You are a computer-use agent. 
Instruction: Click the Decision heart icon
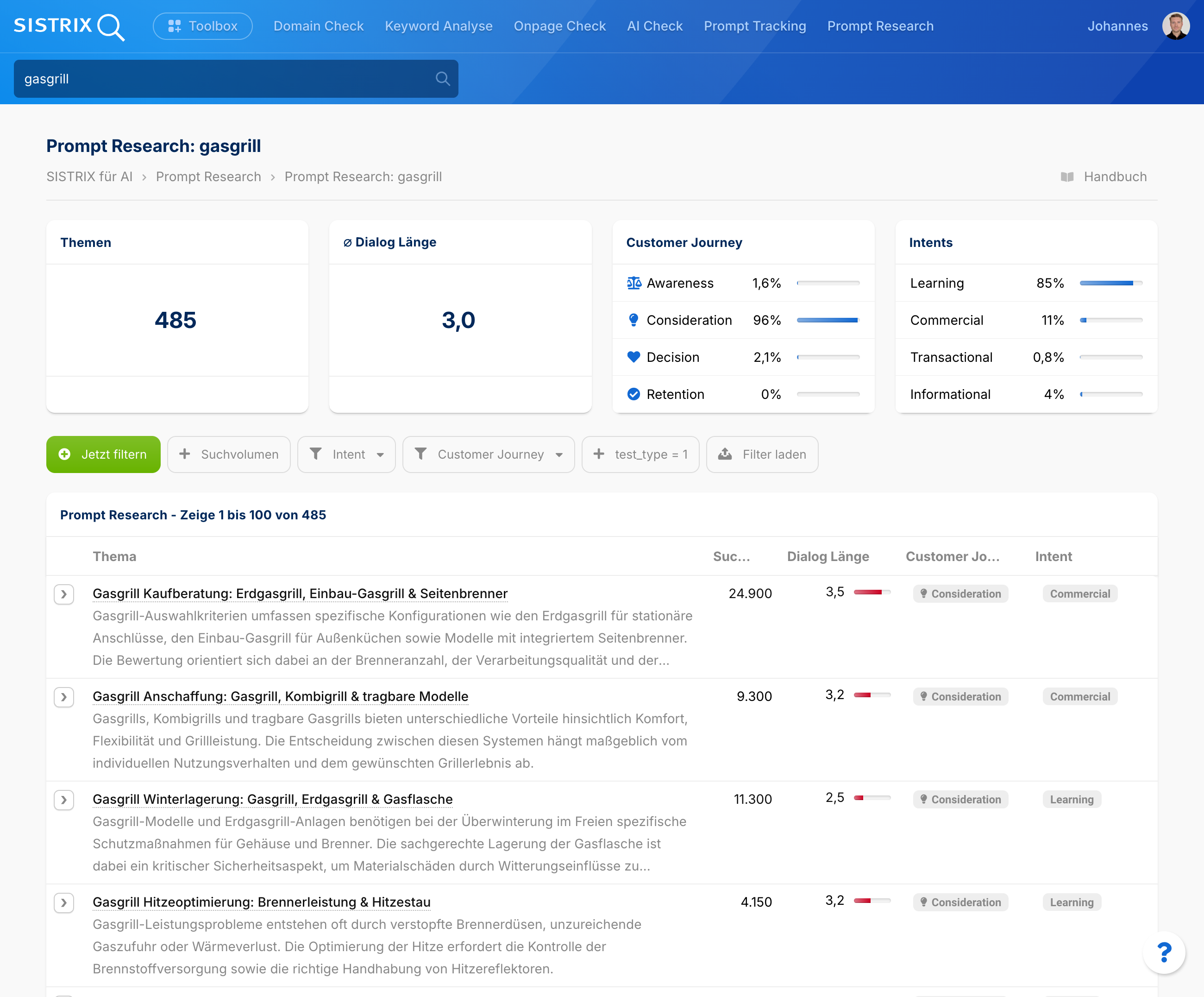pyautogui.click(x=633, y=357)
